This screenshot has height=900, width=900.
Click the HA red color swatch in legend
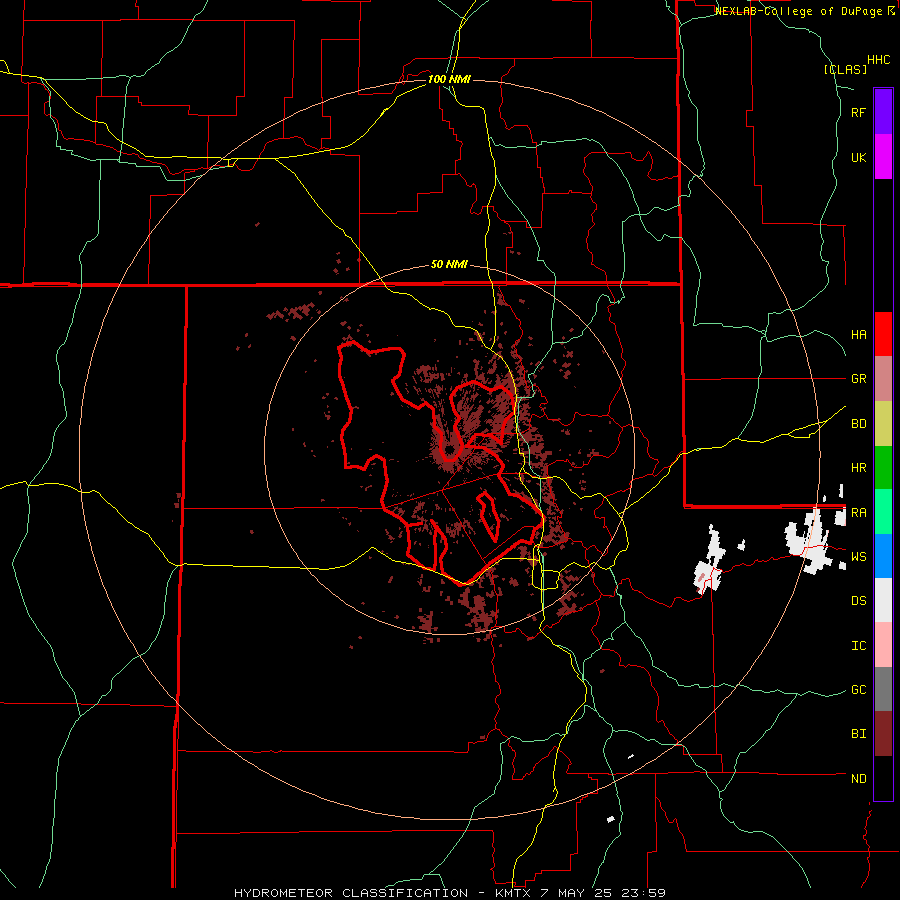(883, 334)
